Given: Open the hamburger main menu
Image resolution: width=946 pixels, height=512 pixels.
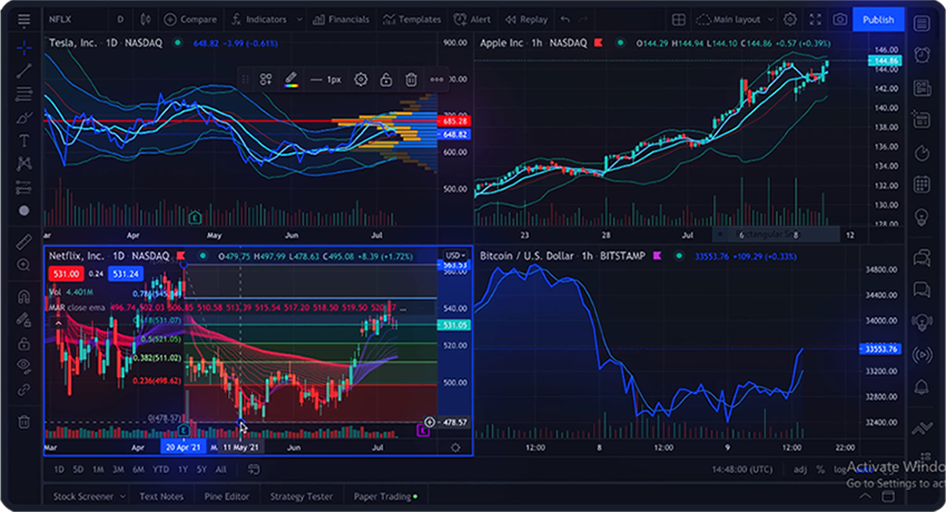Looking at the screenshot, I should pos(24,20).
